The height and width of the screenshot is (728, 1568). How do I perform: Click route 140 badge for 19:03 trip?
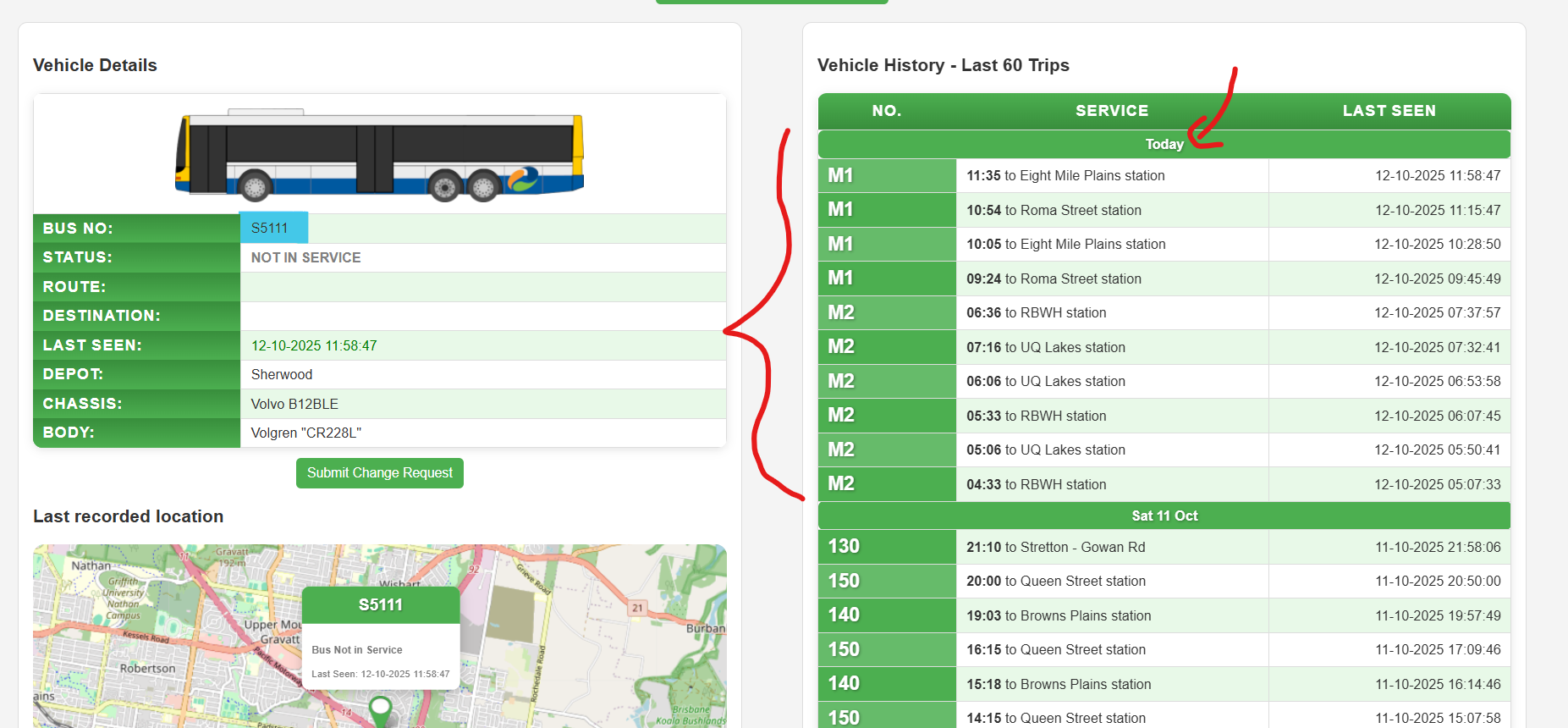pyautogui.click(x=844, y=615)
